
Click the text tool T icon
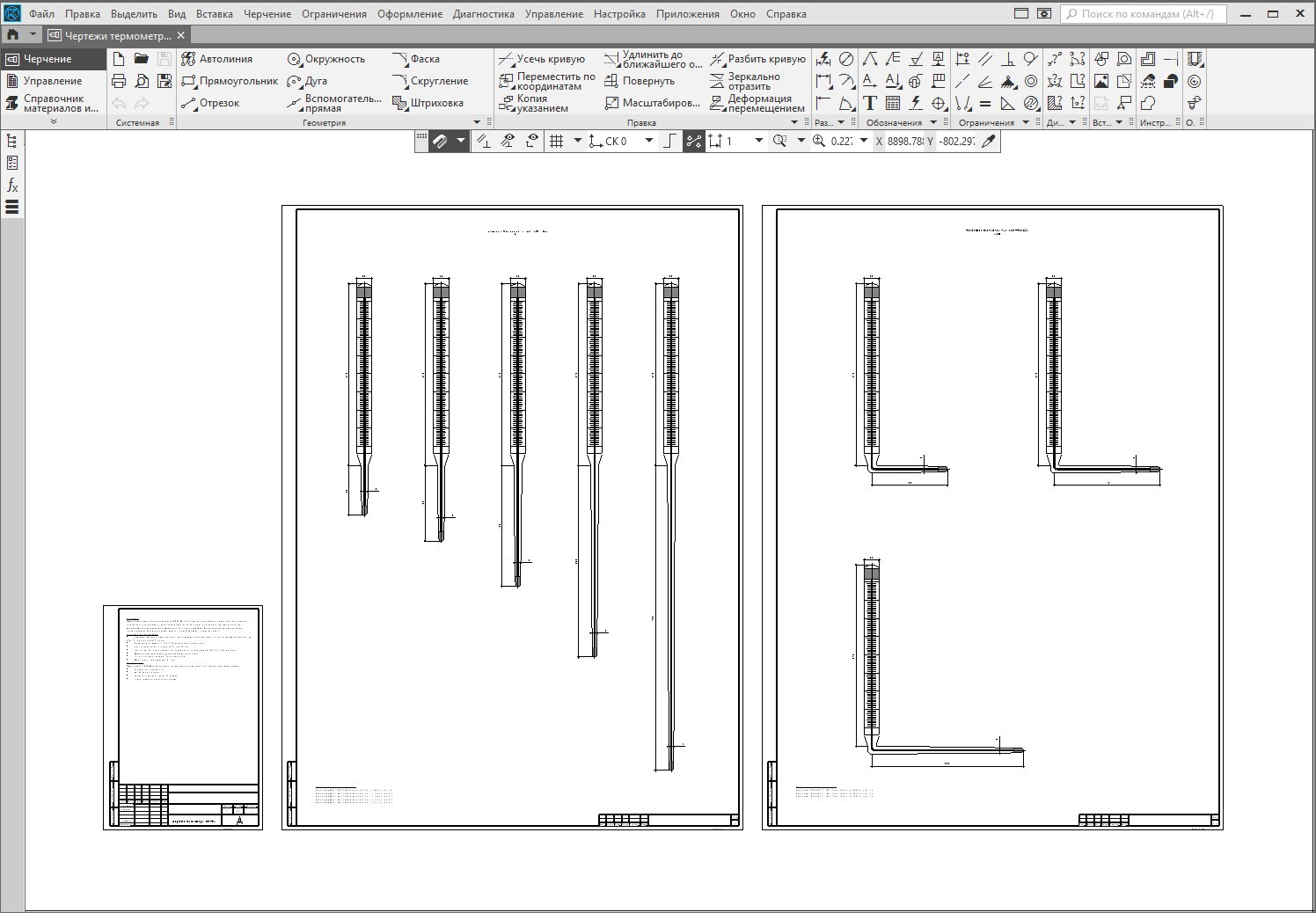(870, 103)
